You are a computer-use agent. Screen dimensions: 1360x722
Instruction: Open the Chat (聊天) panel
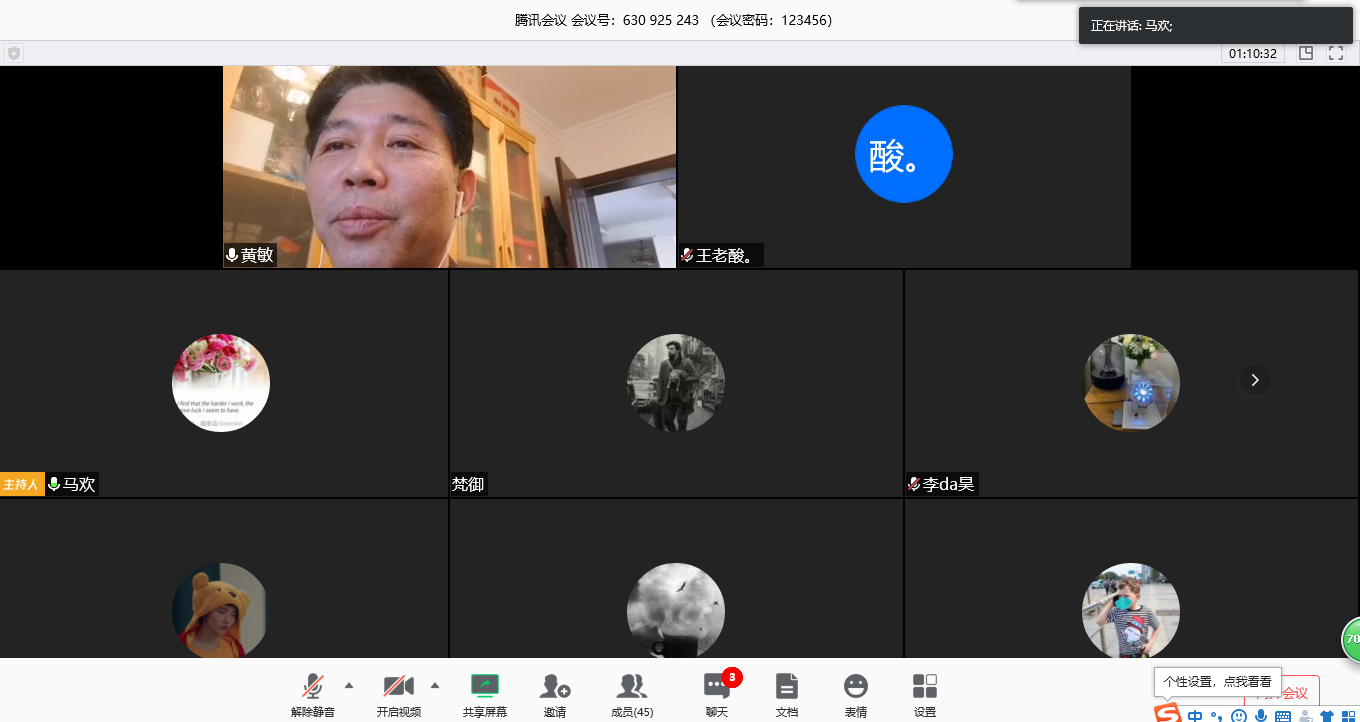tap(716, 687)
